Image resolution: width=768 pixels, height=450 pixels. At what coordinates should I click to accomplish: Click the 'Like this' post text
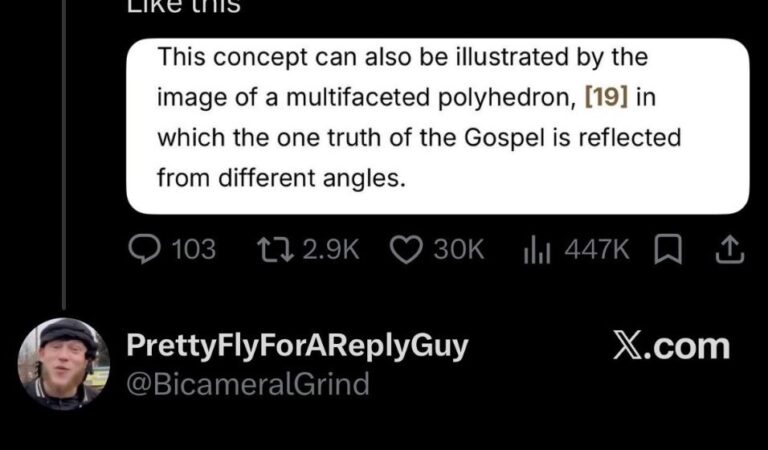pyautogui.click(x=184, y=6)
